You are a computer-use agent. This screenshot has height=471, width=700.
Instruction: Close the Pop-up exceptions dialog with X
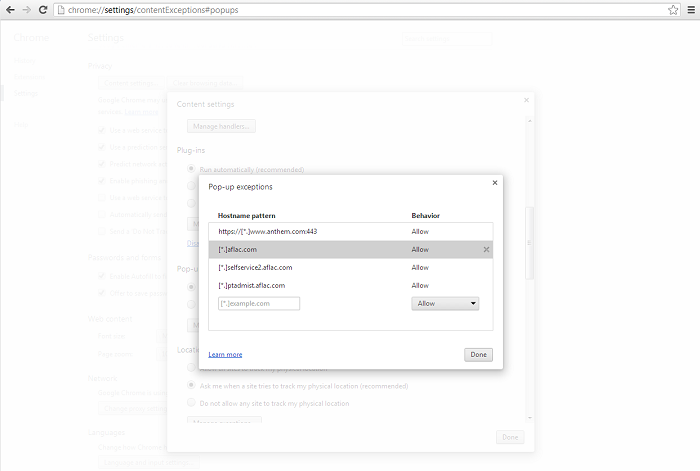(x=494, y=183)
